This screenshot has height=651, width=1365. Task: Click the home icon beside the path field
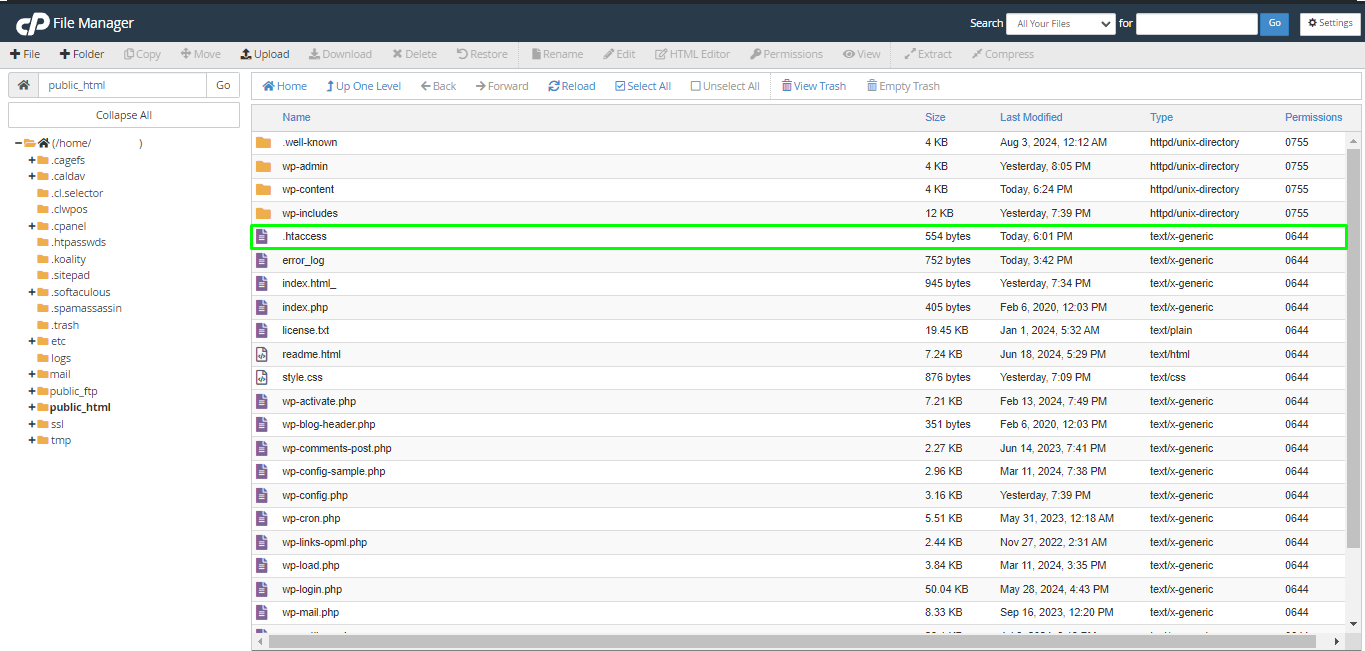[x=22, y=85]
